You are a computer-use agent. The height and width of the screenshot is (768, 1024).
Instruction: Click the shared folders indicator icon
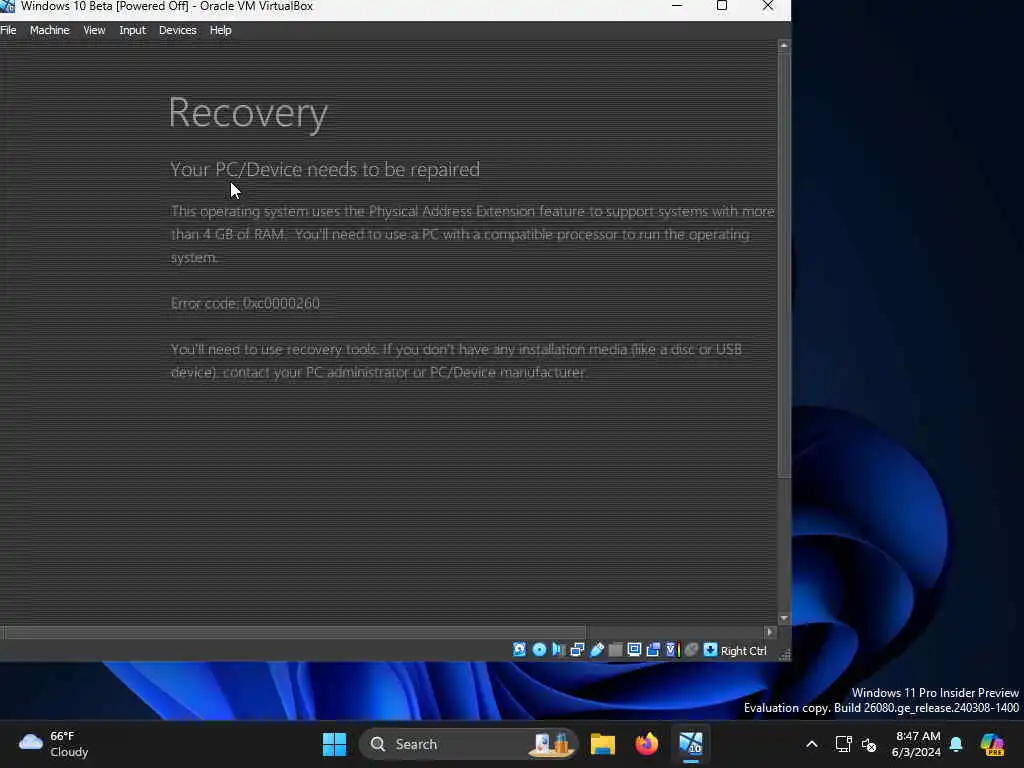615,649
